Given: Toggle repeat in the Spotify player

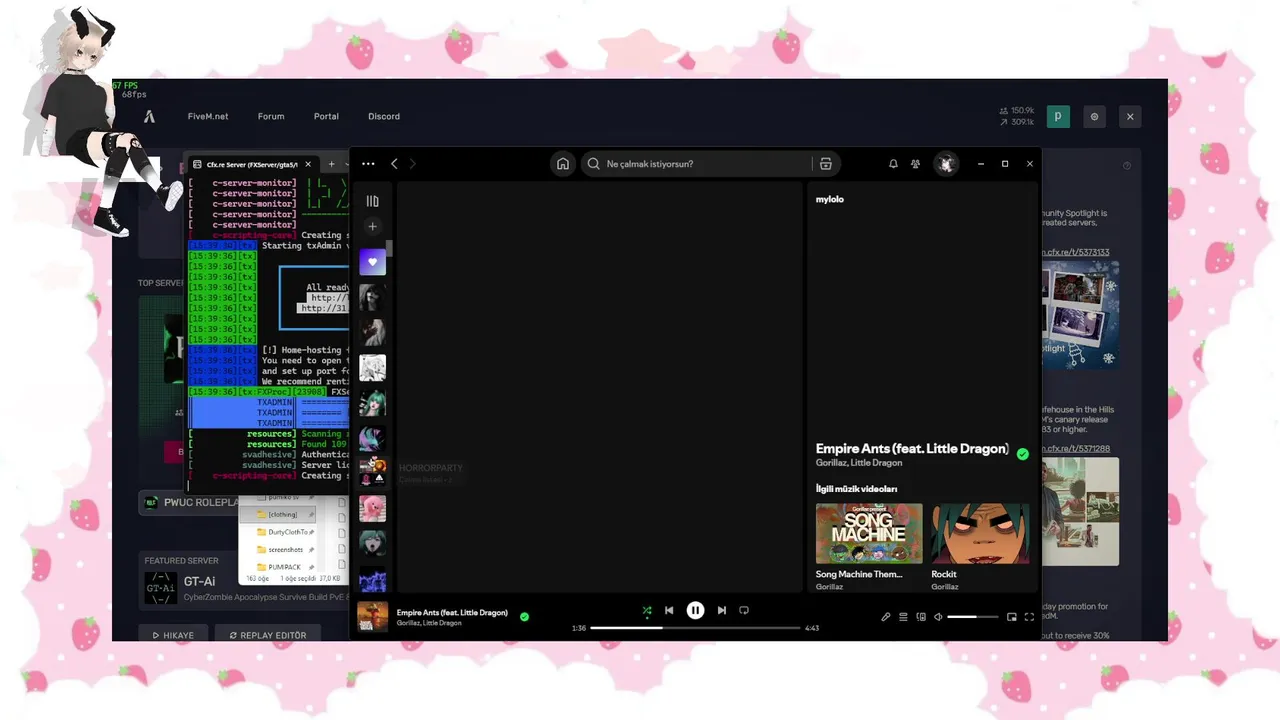Looking at the screenshot, I should pyautogui.click(x=744, y=610).
